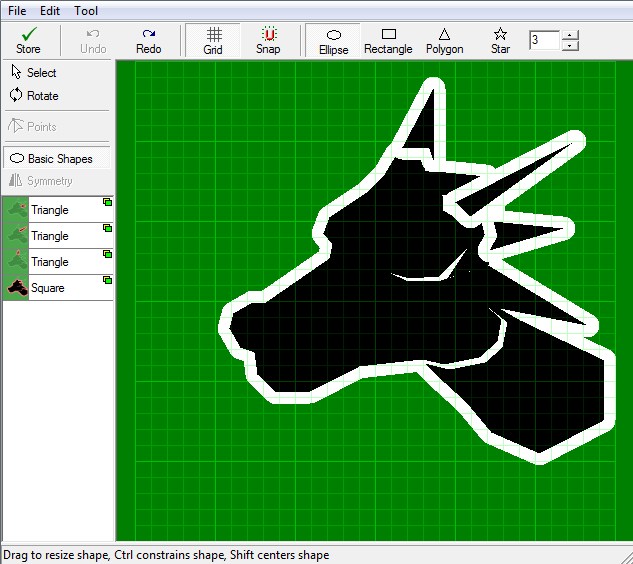Click the green layer icon on second Triangle
Viewport: 633px width, 564px height.
coord(107,228)
